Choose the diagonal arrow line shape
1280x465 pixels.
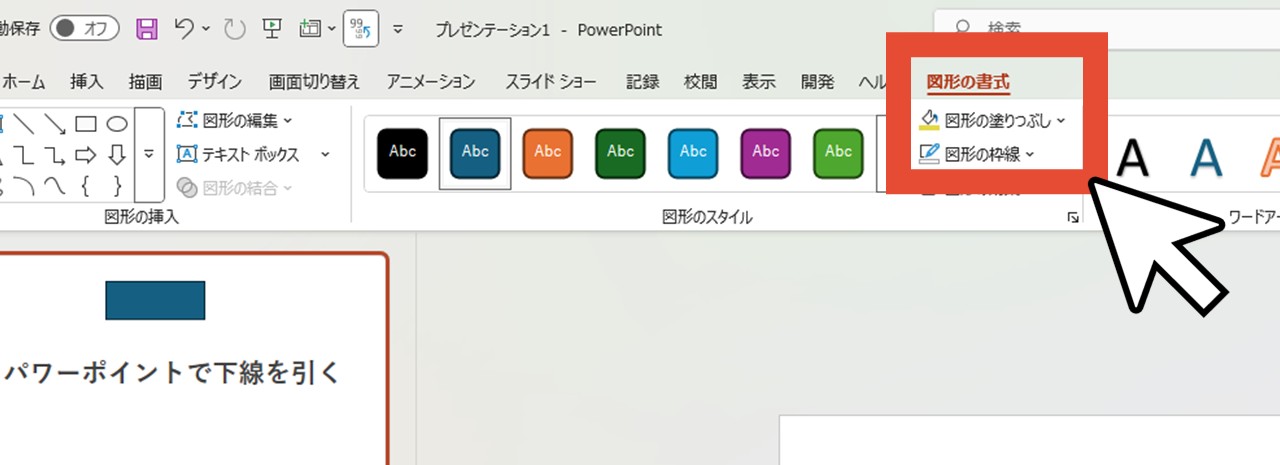pos(55,124)
